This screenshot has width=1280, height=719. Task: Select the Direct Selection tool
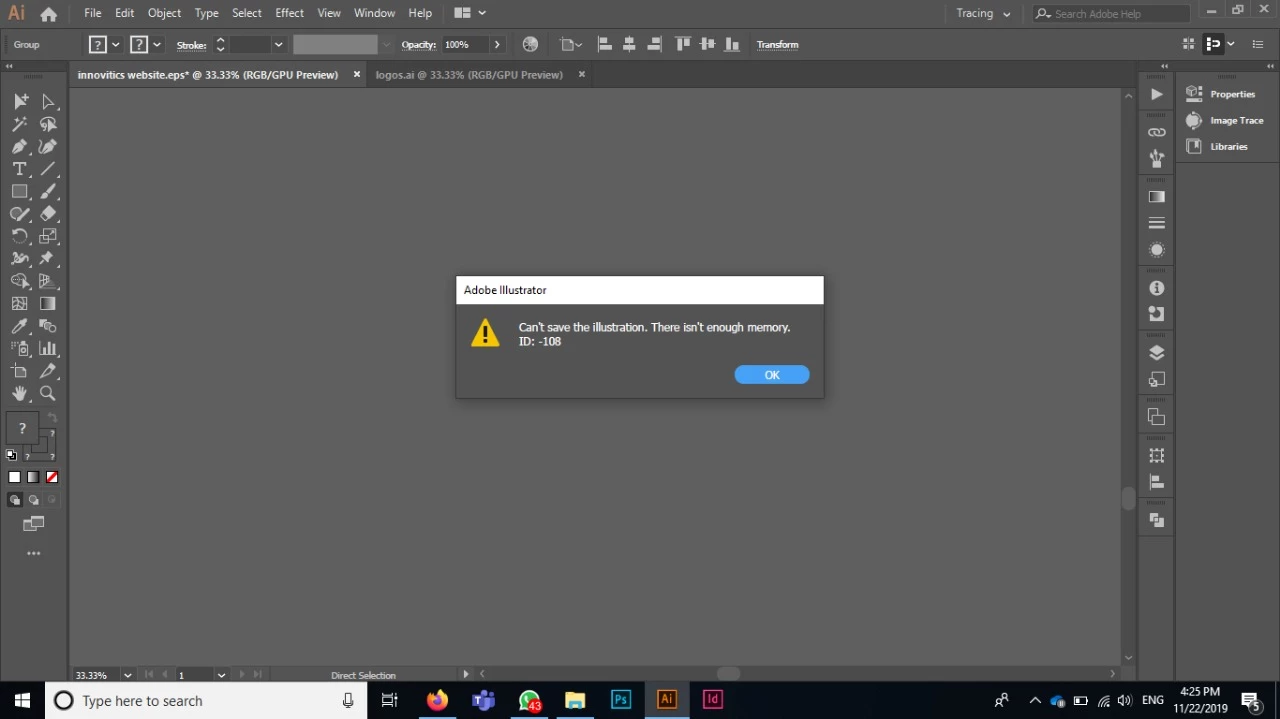click(x=48, y=101)
